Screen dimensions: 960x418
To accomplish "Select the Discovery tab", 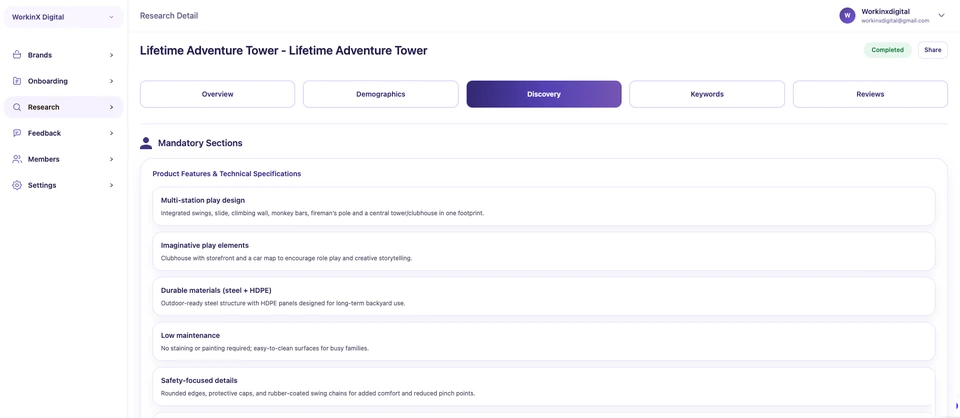I will 544,94.
